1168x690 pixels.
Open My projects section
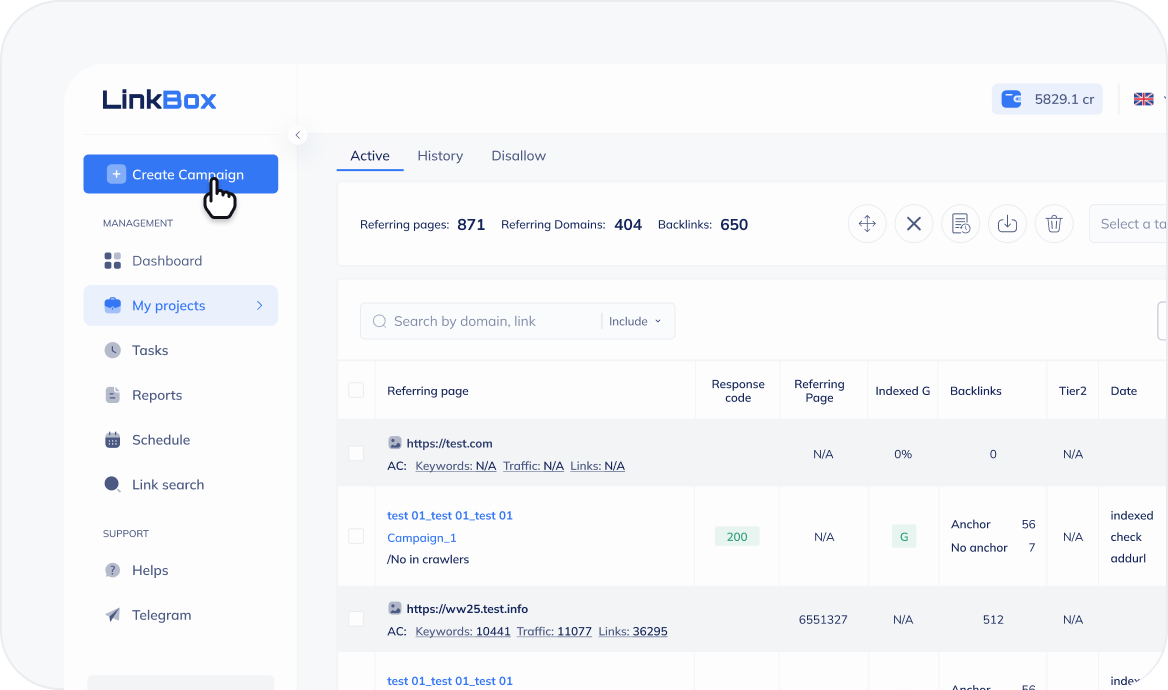pos(180,306)
